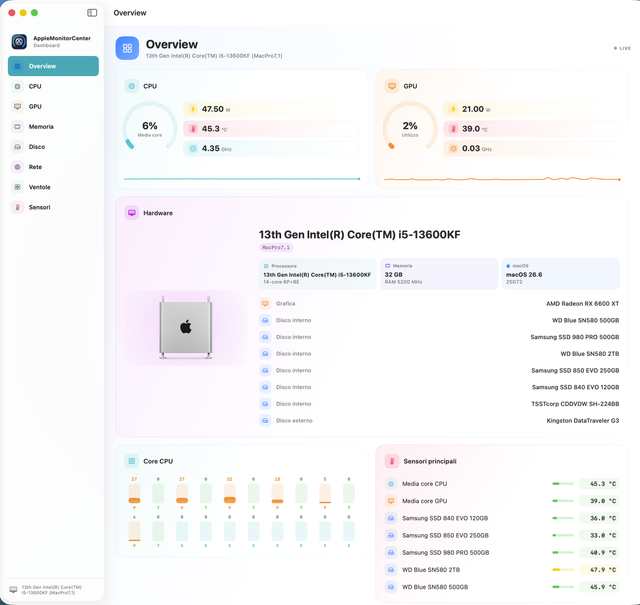Click the Mac Pro hardware image
The height and width of the screenshot is (605, 640).
coord(186,328)
